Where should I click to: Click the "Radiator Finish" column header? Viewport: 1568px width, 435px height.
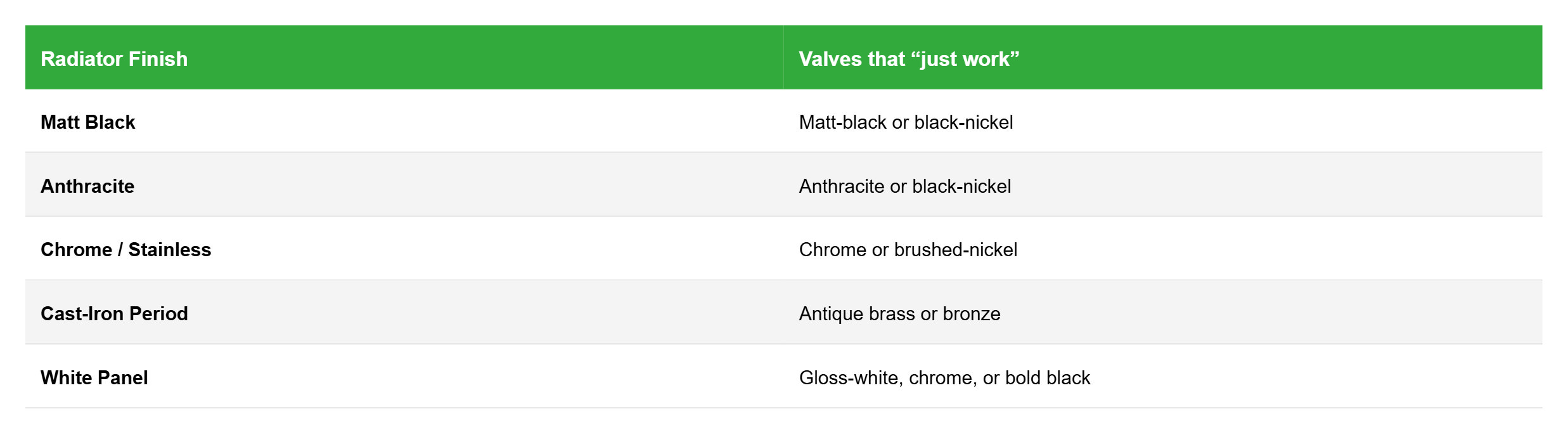pos(114,59)
